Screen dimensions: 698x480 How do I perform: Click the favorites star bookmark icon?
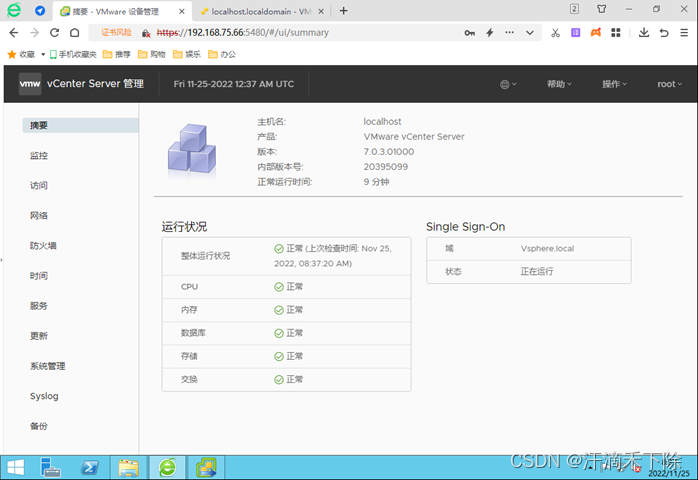tap(12, 54)
